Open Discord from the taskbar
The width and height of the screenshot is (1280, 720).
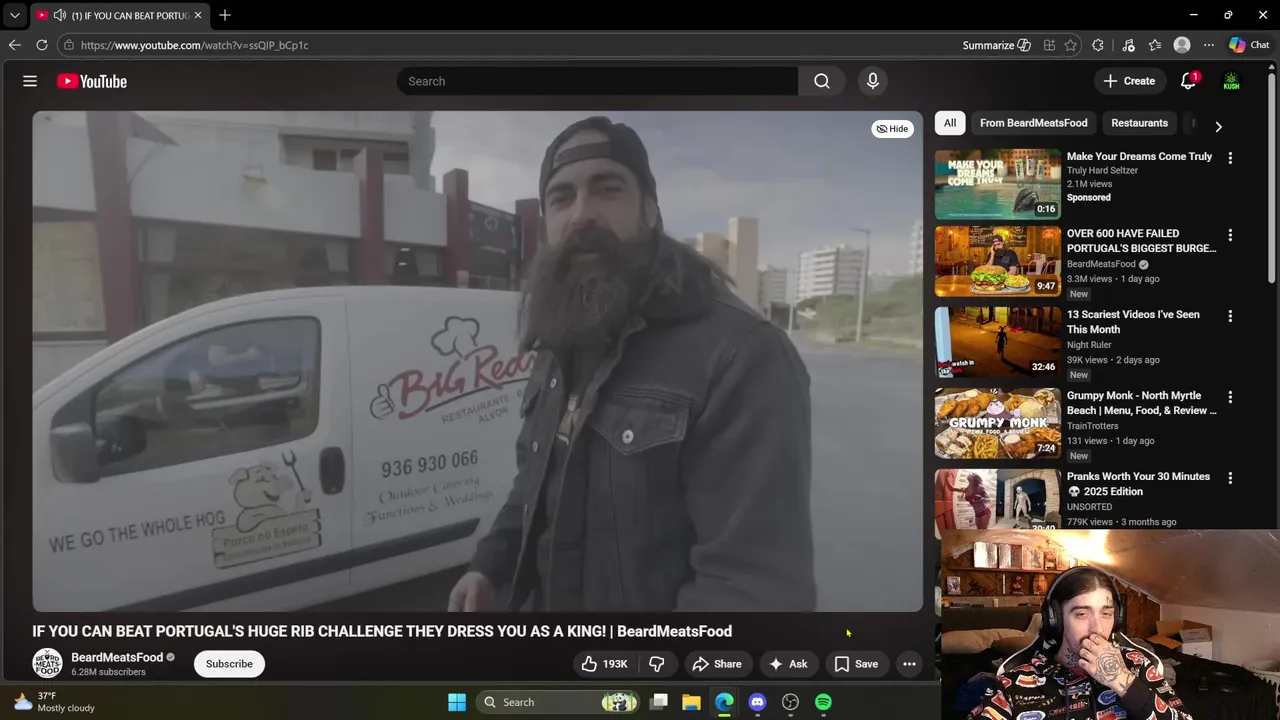pyautogui.click(x=757, y=702)
